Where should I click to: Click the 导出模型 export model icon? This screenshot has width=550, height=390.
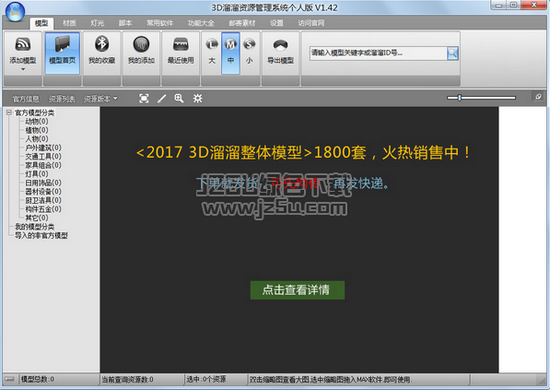coord(280,45)
